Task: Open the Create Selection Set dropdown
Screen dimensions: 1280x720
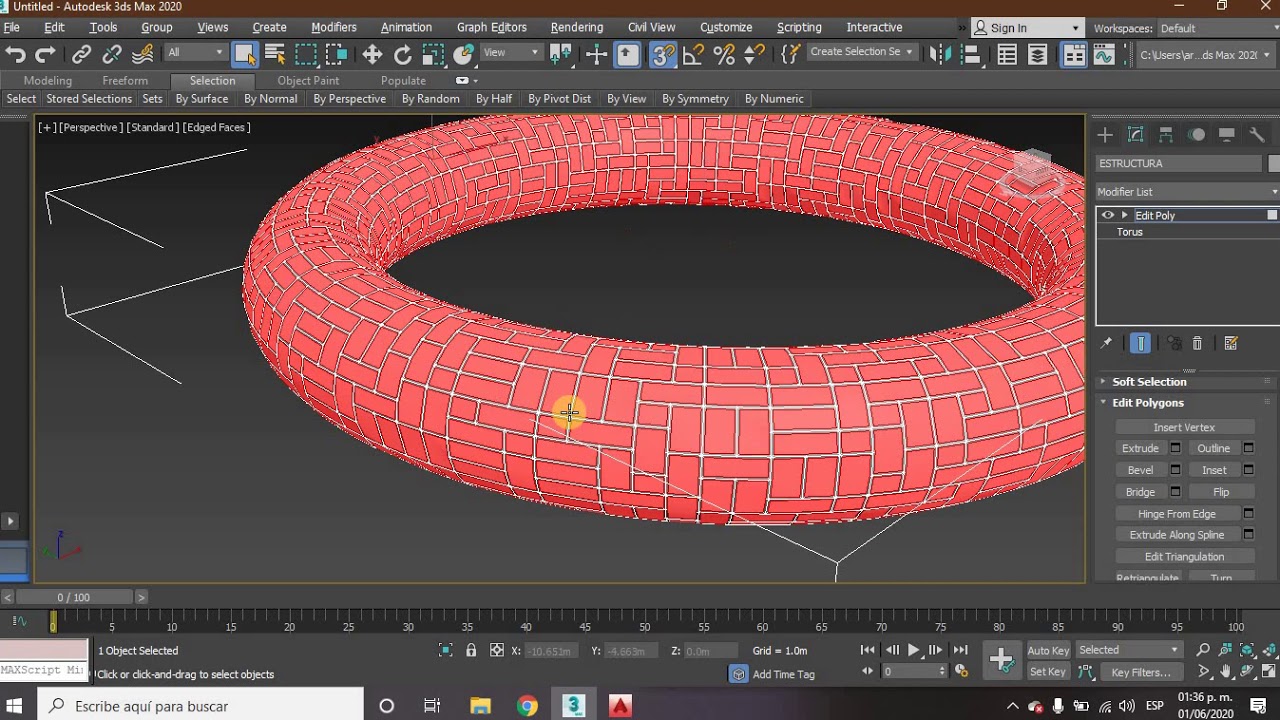Action: tap(860, 52)
